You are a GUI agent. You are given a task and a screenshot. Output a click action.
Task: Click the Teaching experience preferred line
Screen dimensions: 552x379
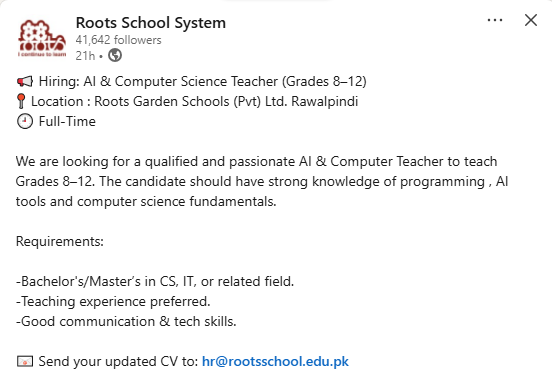[x=113, y=302]
